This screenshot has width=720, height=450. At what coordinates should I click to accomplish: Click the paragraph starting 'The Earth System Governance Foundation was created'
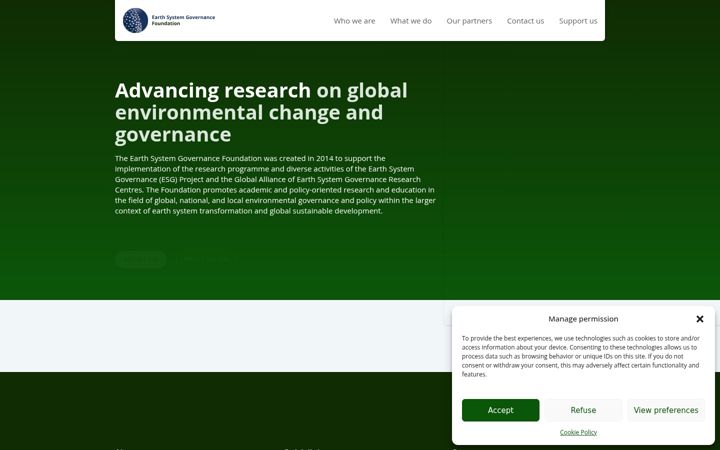click(275, 185)
